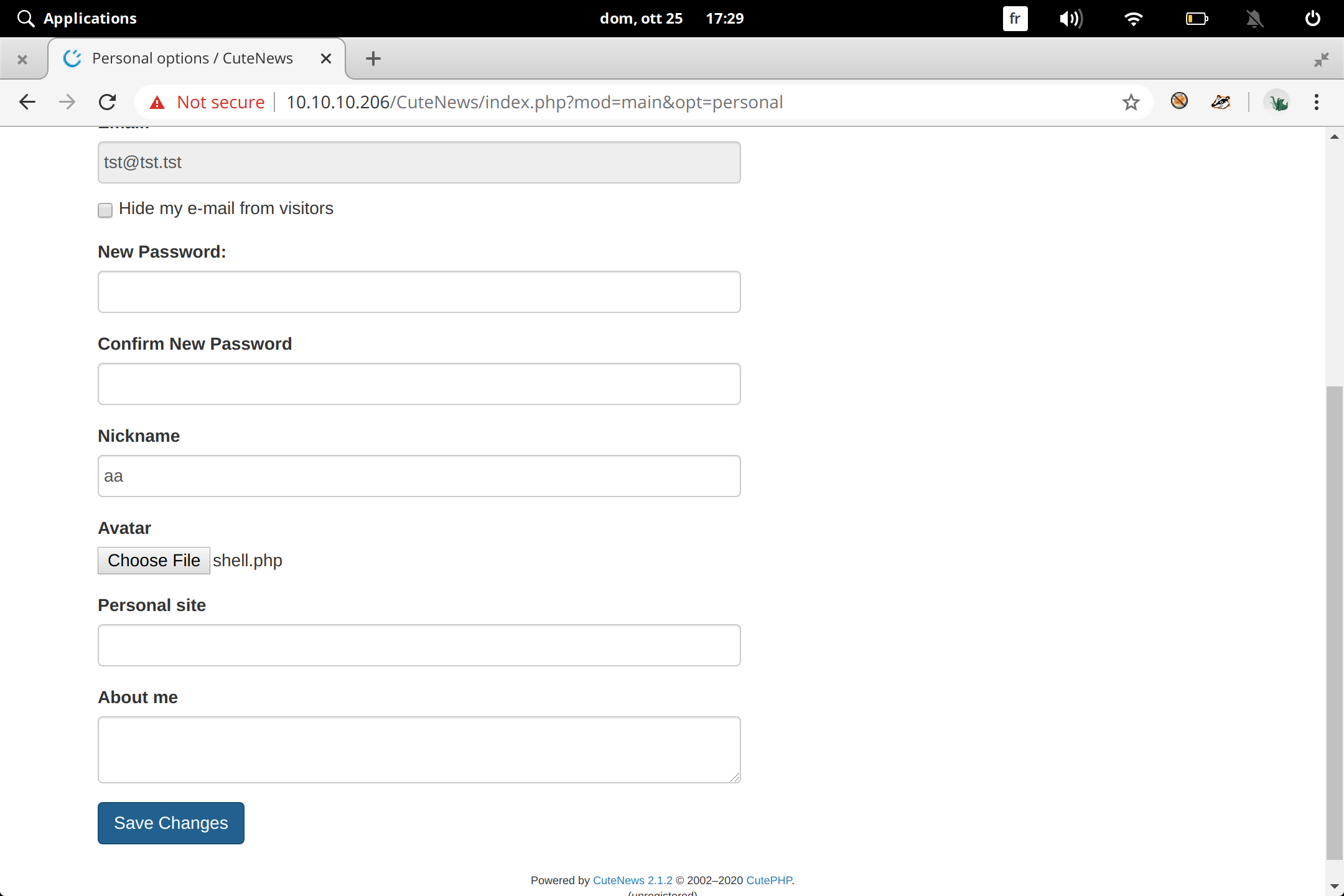The height and width of the screenshot is (896, 1344).
Task: Bookmark page with the star icon
Action: coord(1131,102)
